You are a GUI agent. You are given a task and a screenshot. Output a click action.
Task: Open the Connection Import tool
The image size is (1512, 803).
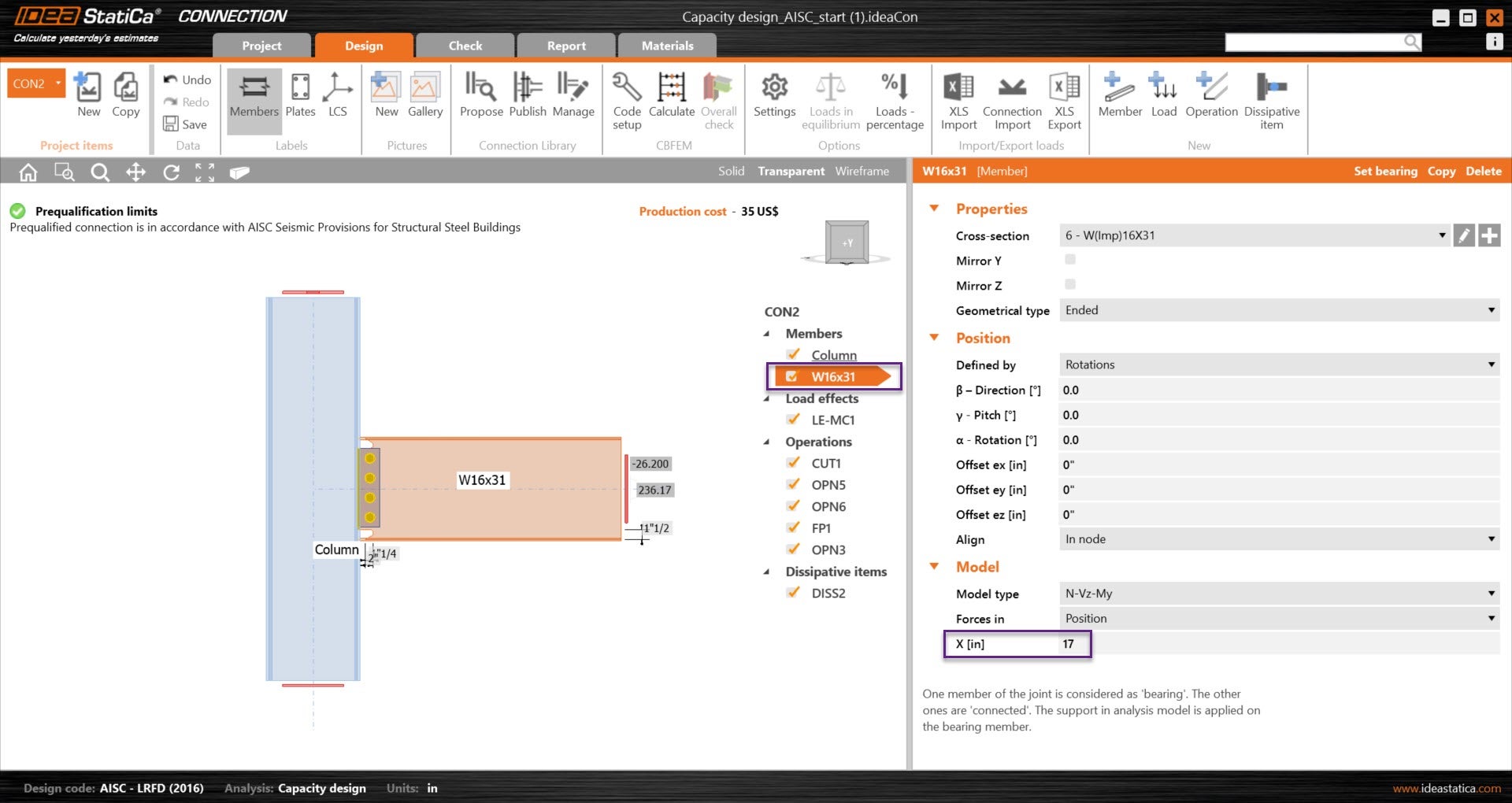pos(1012,98)
